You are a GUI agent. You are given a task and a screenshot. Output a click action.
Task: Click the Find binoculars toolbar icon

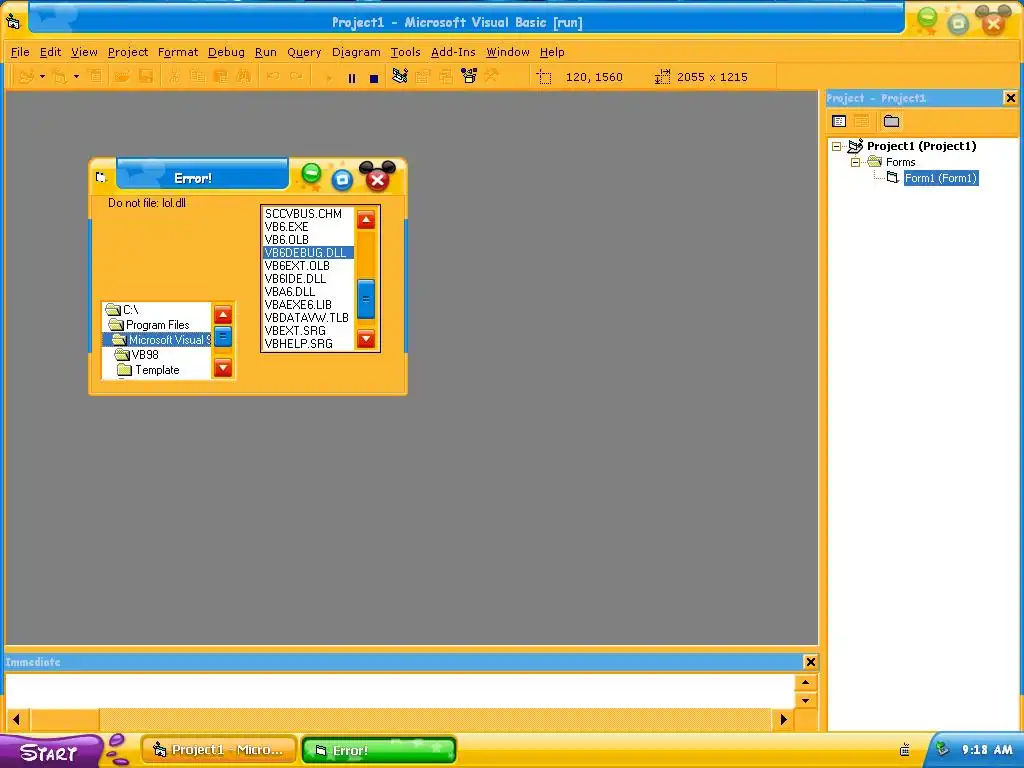(x=243, y=76)
